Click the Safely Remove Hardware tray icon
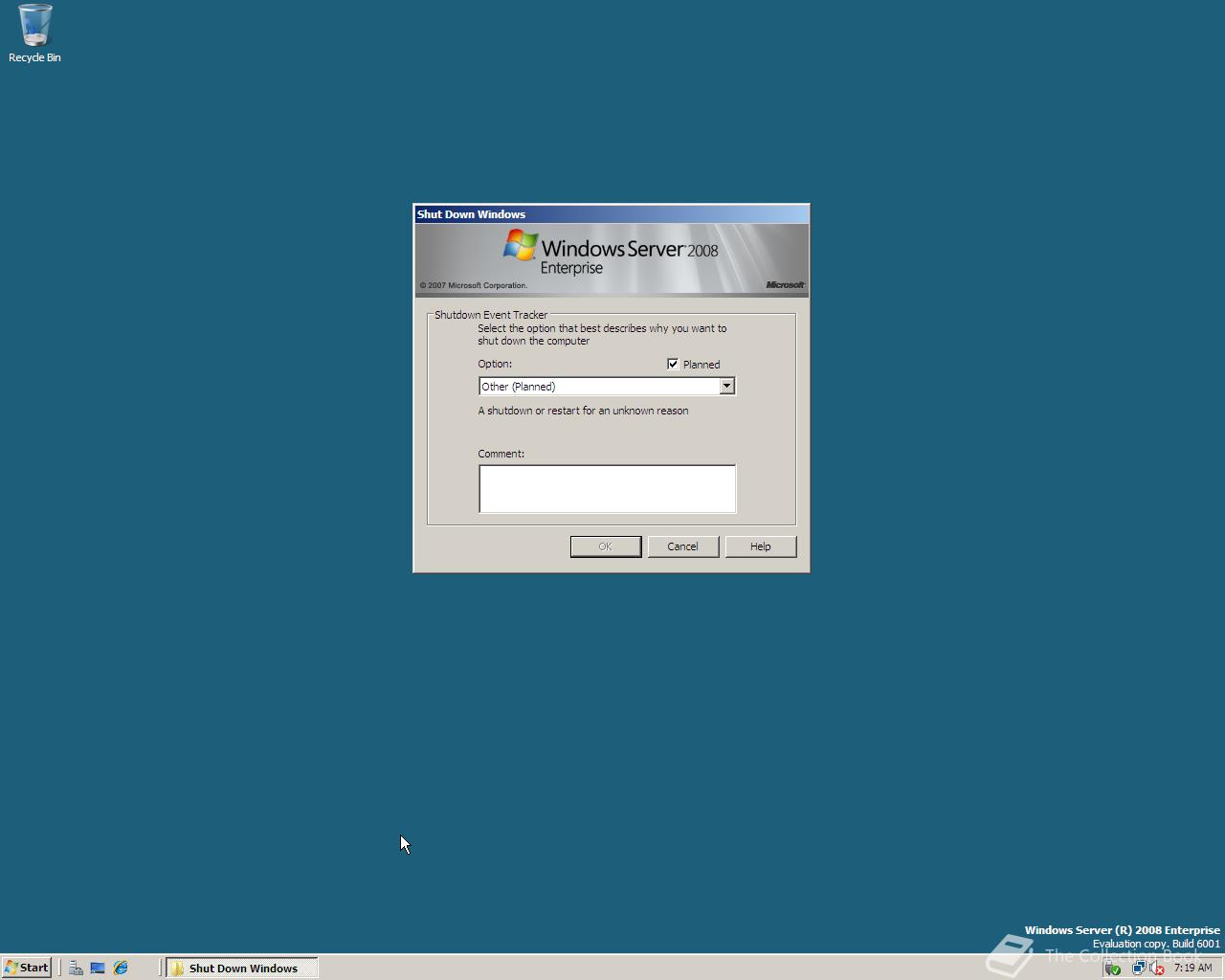The image size is (1225, 980). click(x=1112, y=968)
